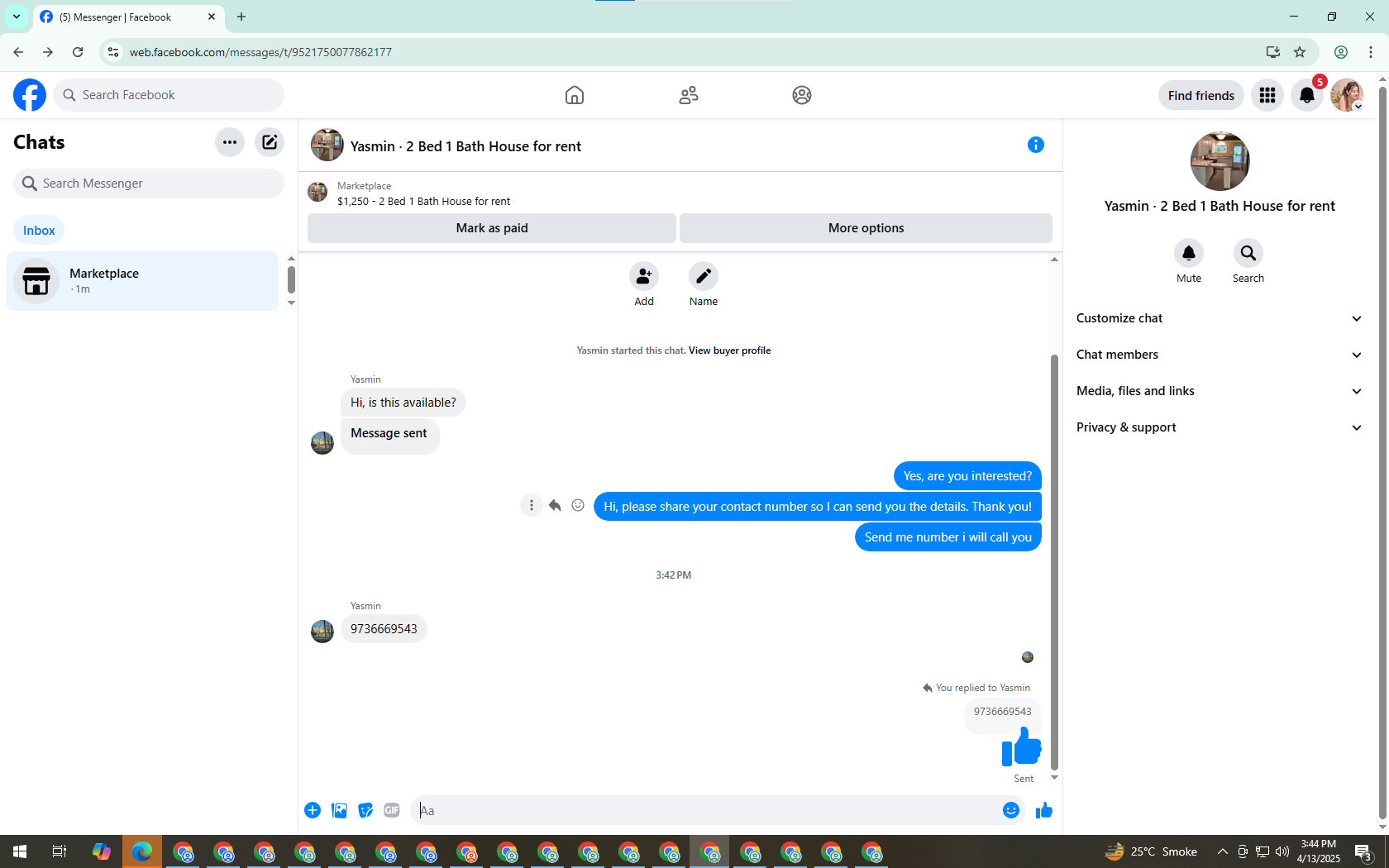
Task: Choose a GIF in composer
Action: [392, 810]
